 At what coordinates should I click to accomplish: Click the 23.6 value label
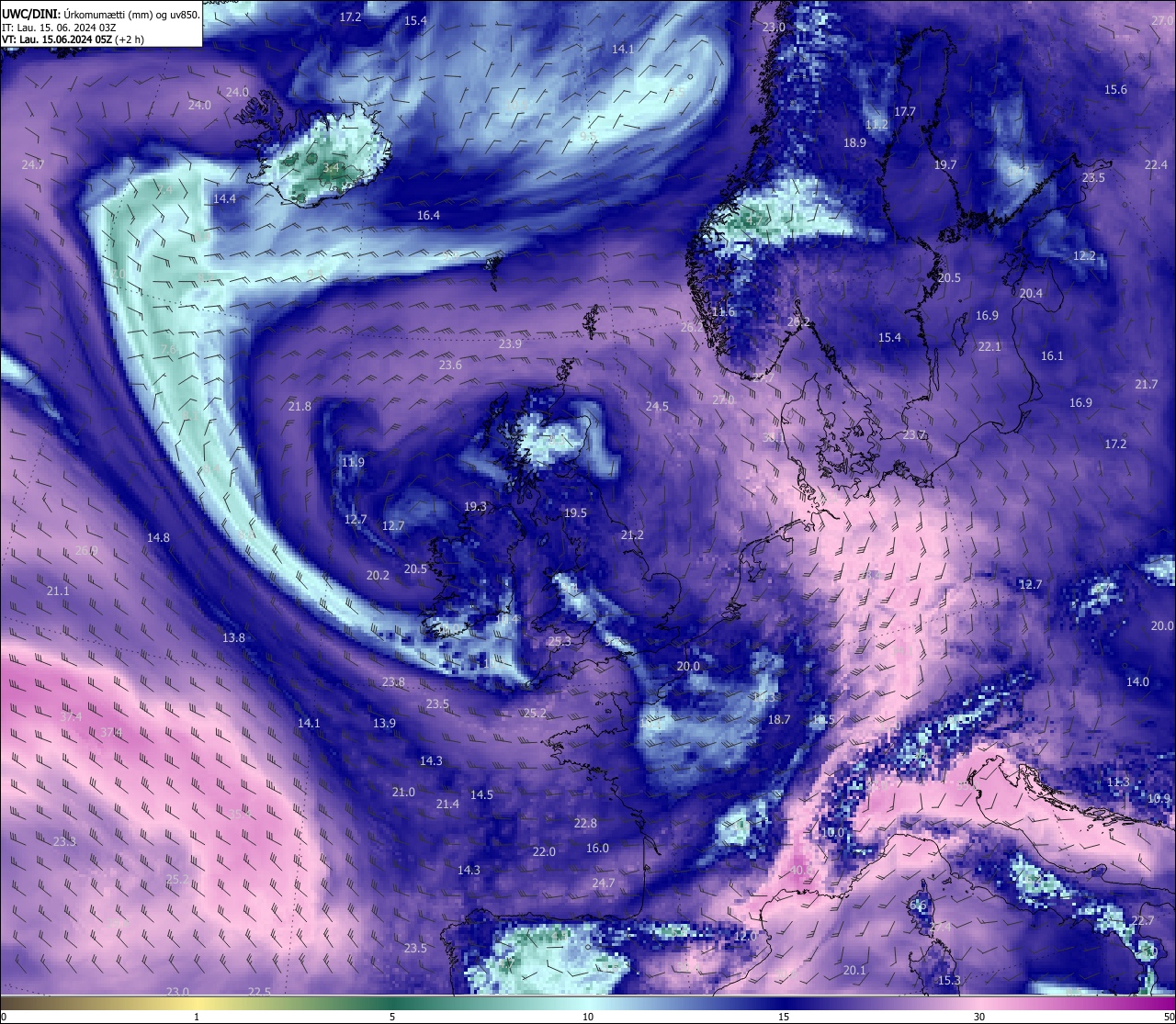click(450, 366)
